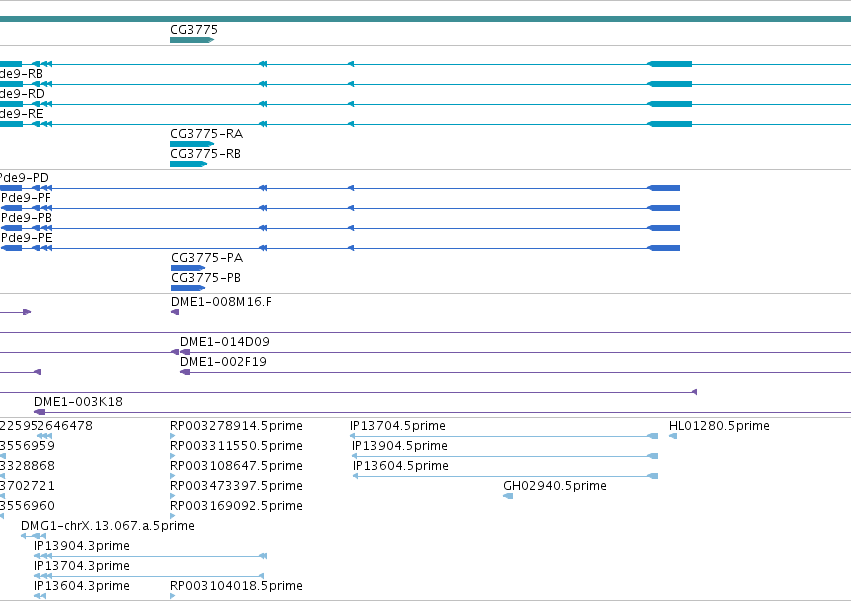Select the 3556959 label
This screenshot has width=851, height=601.
tap(27, 446)
